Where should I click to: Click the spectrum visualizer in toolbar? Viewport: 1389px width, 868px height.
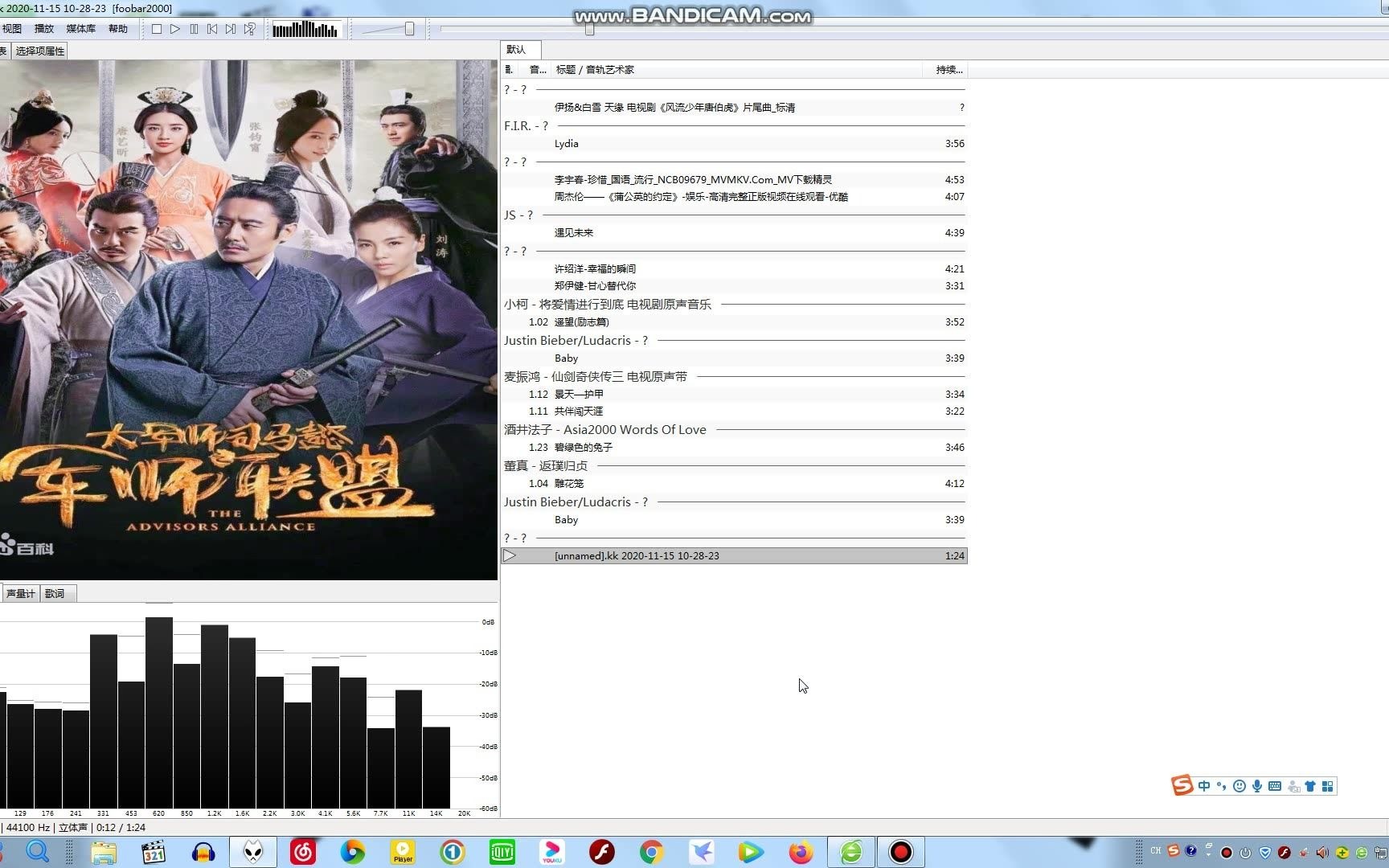click(305, 30)
